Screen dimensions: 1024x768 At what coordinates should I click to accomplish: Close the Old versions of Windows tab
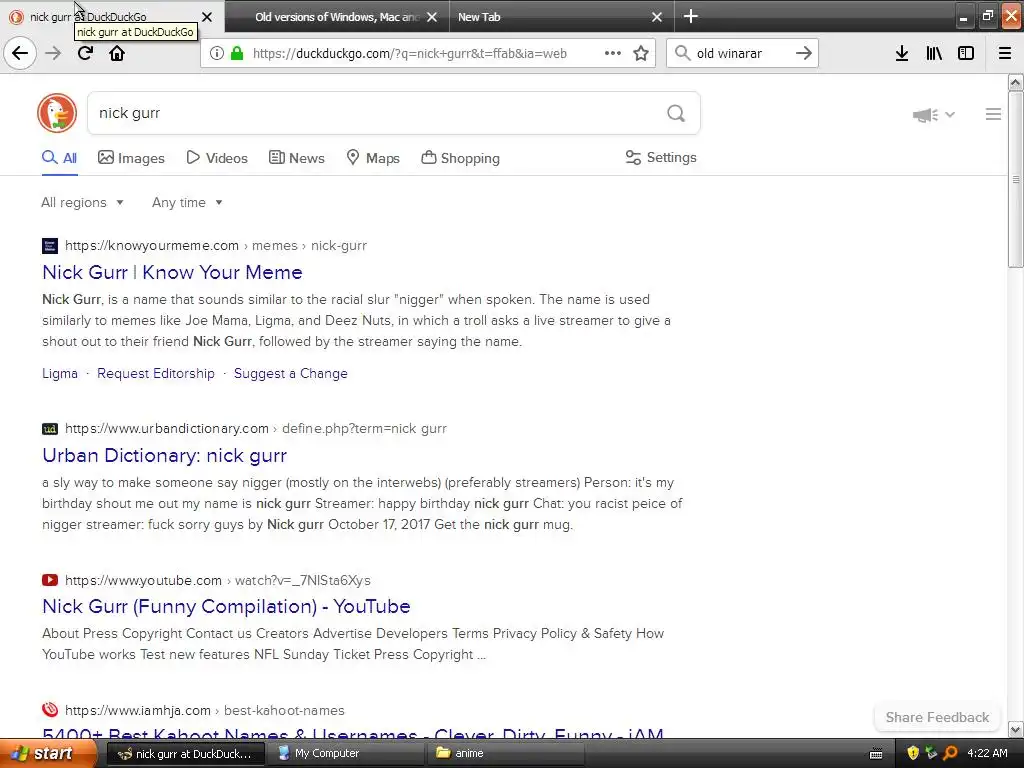click(432, 17)
